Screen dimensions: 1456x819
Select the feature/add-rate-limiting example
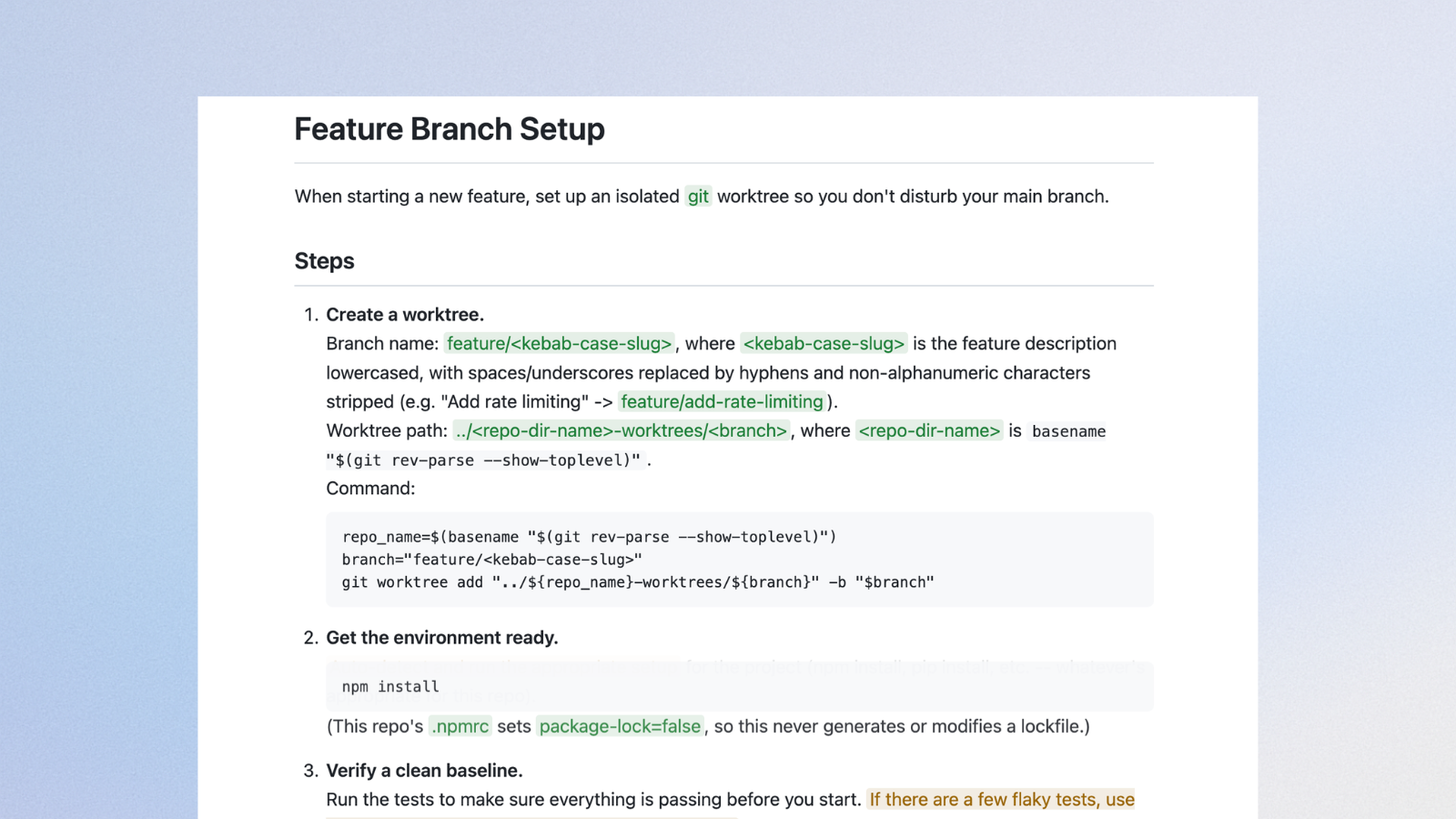[x=722, y=402]
